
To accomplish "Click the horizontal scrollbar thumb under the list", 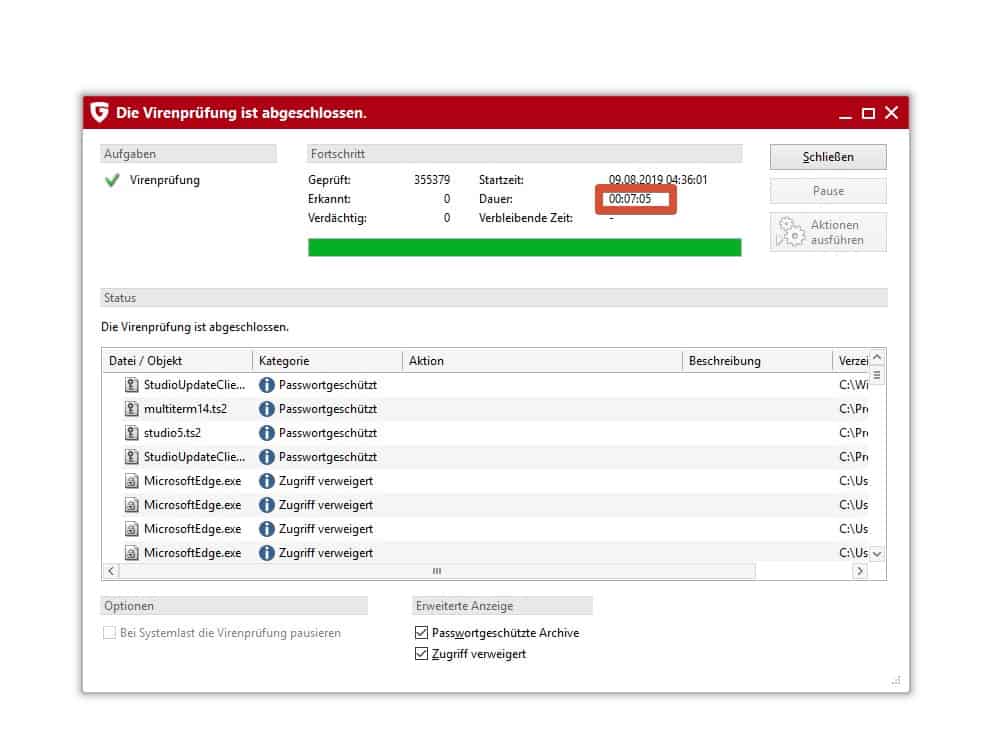I will 437,571.
